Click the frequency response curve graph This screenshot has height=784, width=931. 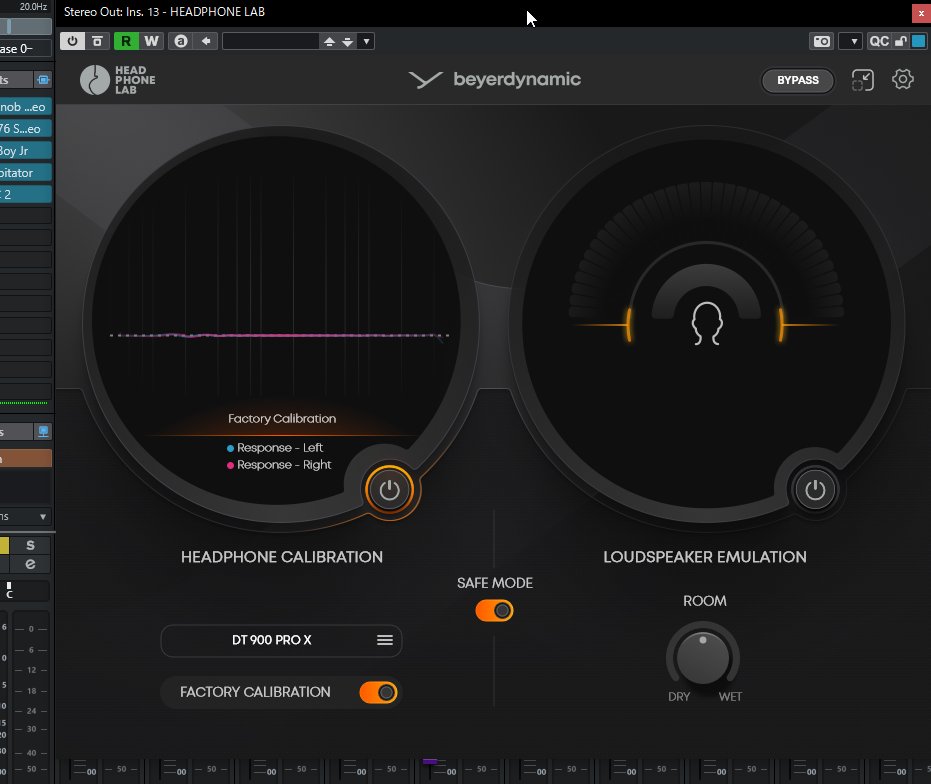click(280, 336)
